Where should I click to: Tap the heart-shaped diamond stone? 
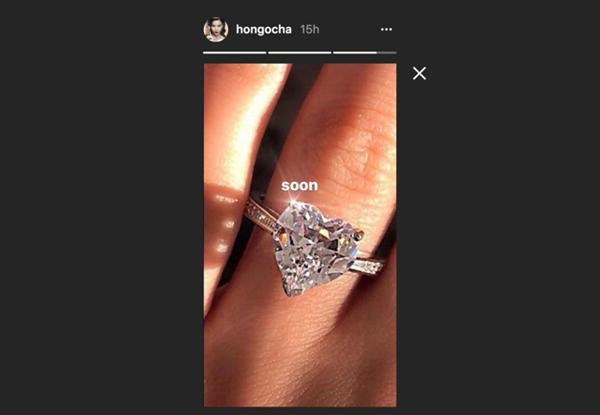317,248
